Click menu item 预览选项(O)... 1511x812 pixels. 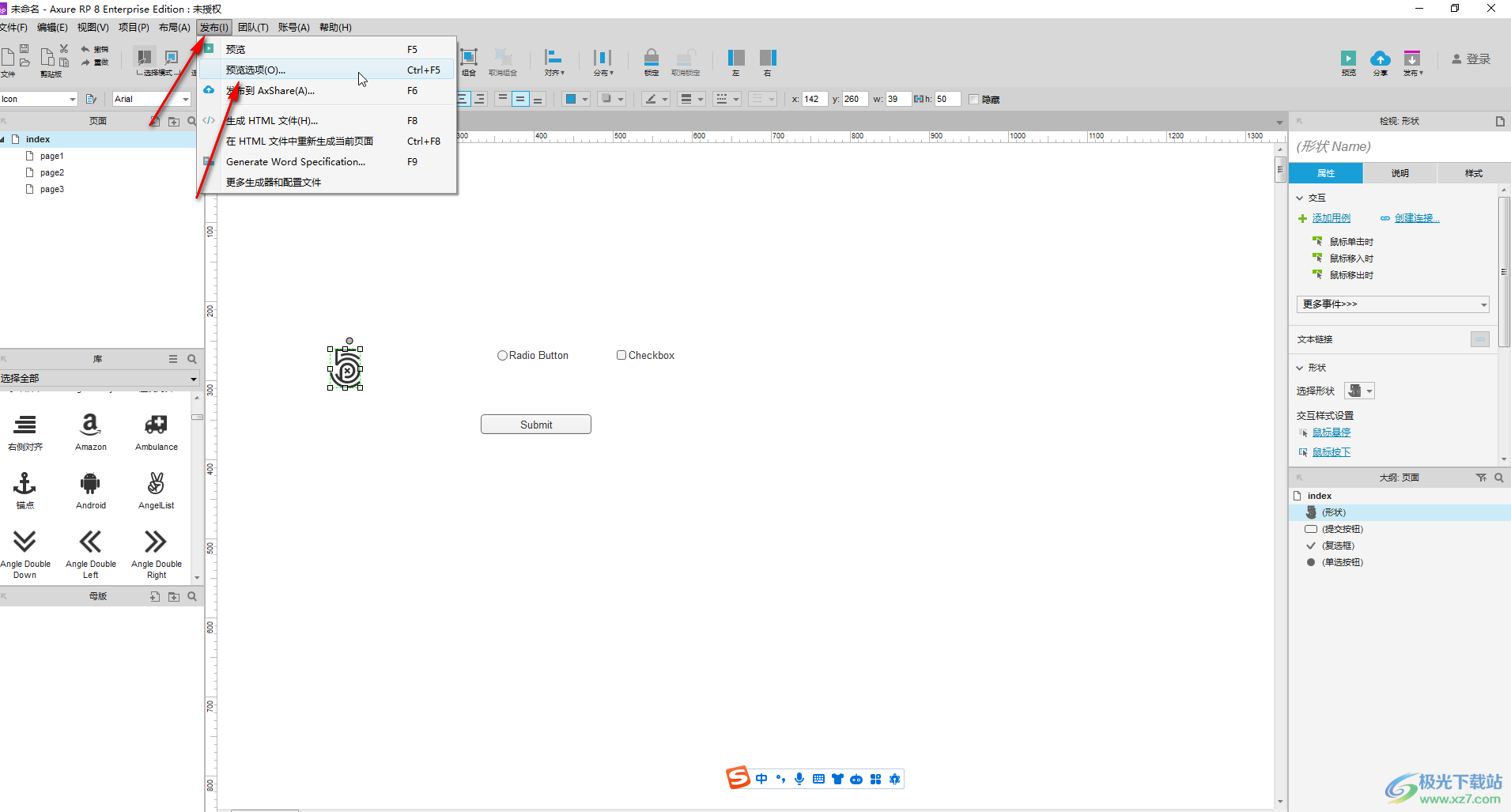point(327,70)
